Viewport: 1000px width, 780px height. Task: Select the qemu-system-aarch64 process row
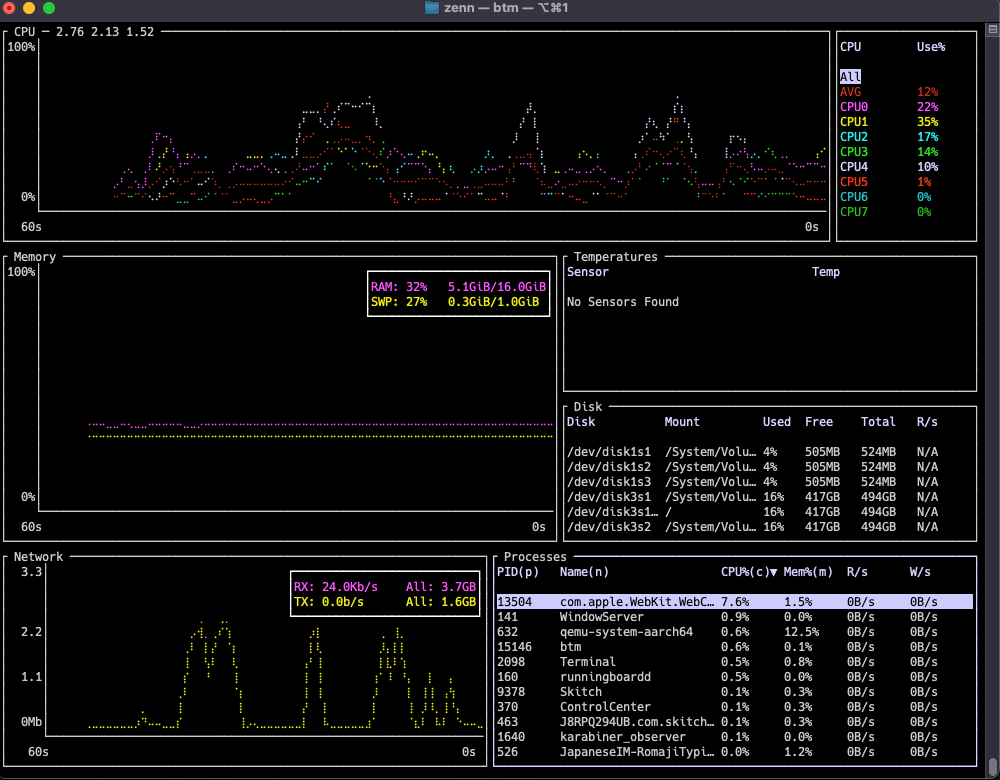(626, 632)
